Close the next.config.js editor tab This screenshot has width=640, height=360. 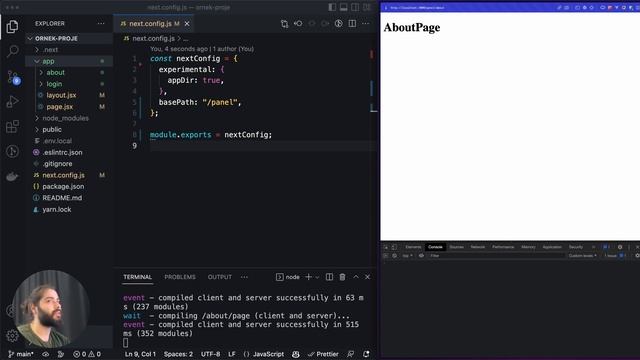coord(187,24)
